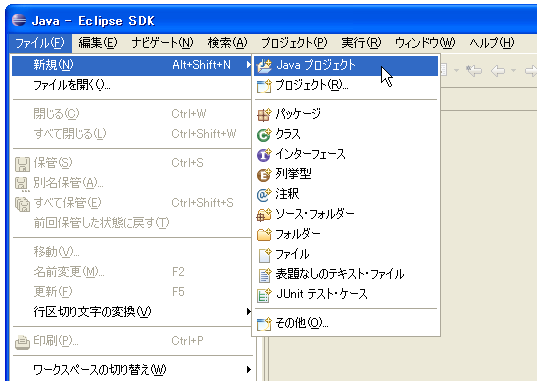Click the blank file icon beside ファイル
The image size is (537, 381).
point(264,255)
